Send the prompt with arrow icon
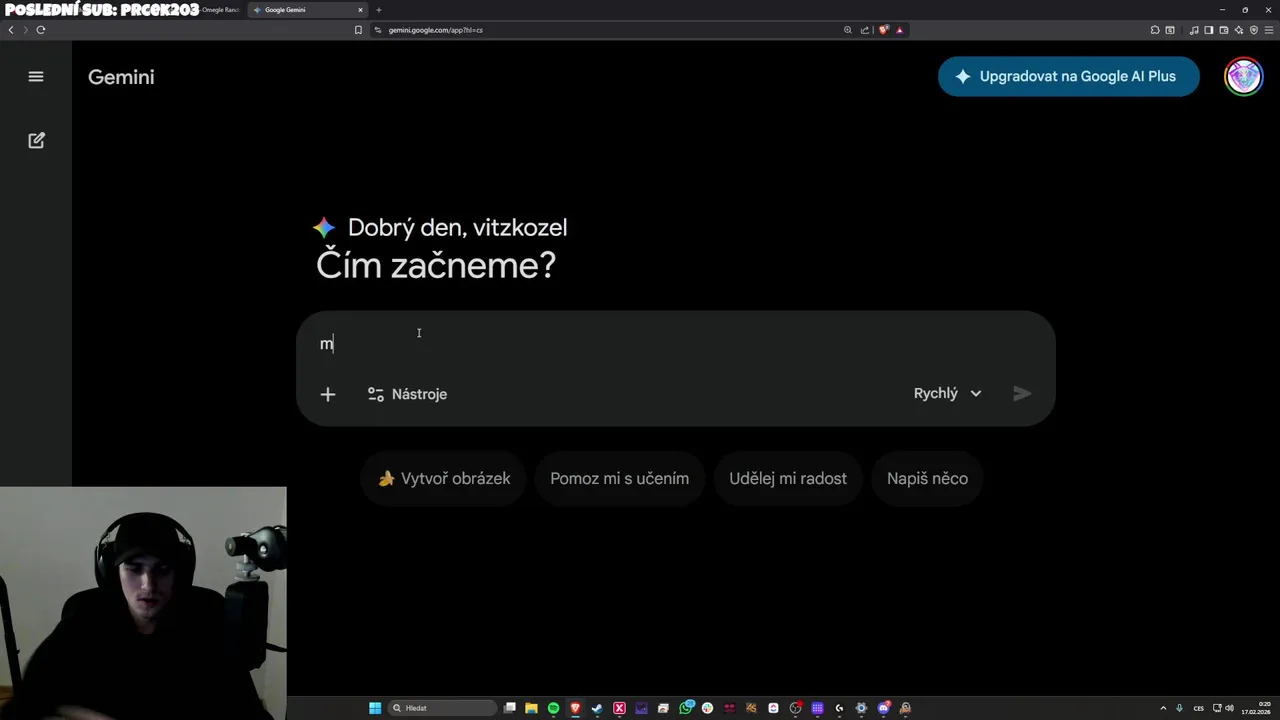This screenshot has height=720, width=1280. click(1022, 393)
